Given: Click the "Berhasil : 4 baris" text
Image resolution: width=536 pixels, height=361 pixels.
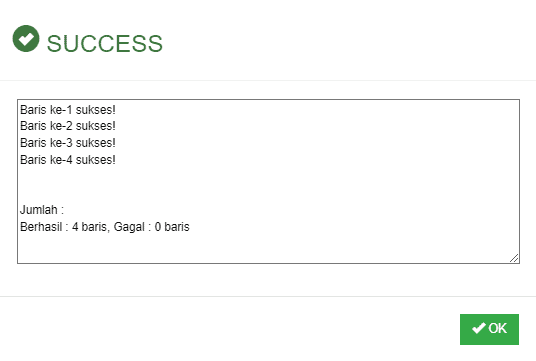Looking at the screenshot, I should [63, 227].
